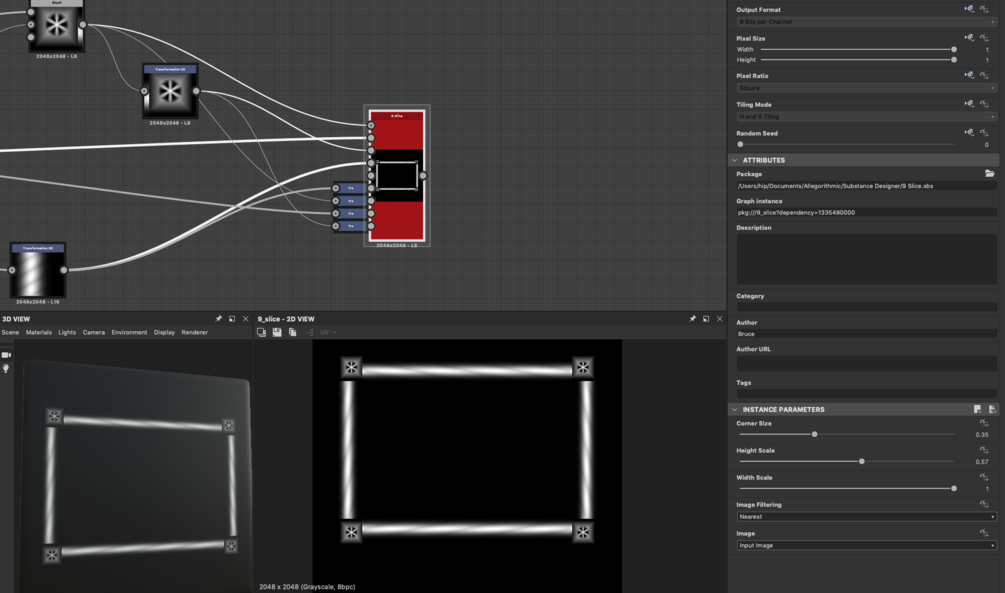
Task: Click the Author field containing Bruce
Action: click(x=867, y=334)
